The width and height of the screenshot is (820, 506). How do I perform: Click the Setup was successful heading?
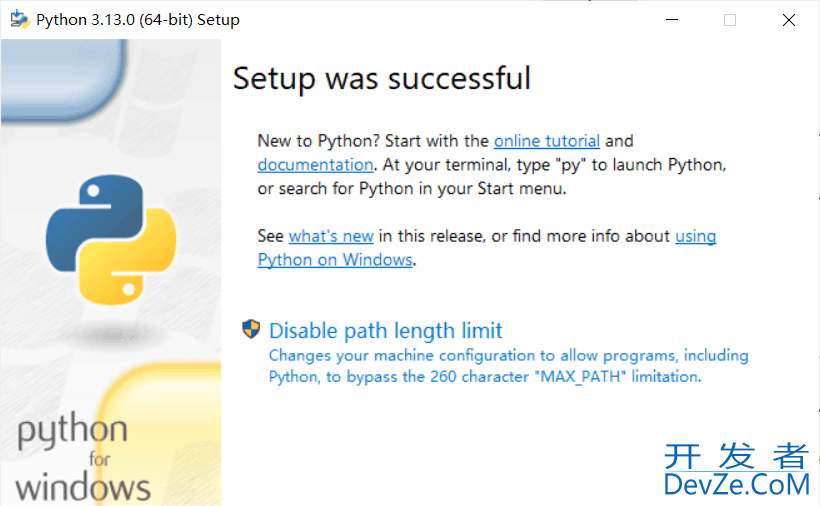coord(382,78)
